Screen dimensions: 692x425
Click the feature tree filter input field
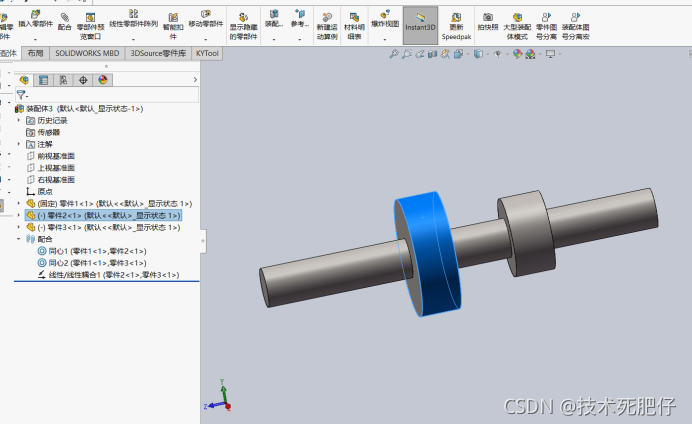[107, 95]
